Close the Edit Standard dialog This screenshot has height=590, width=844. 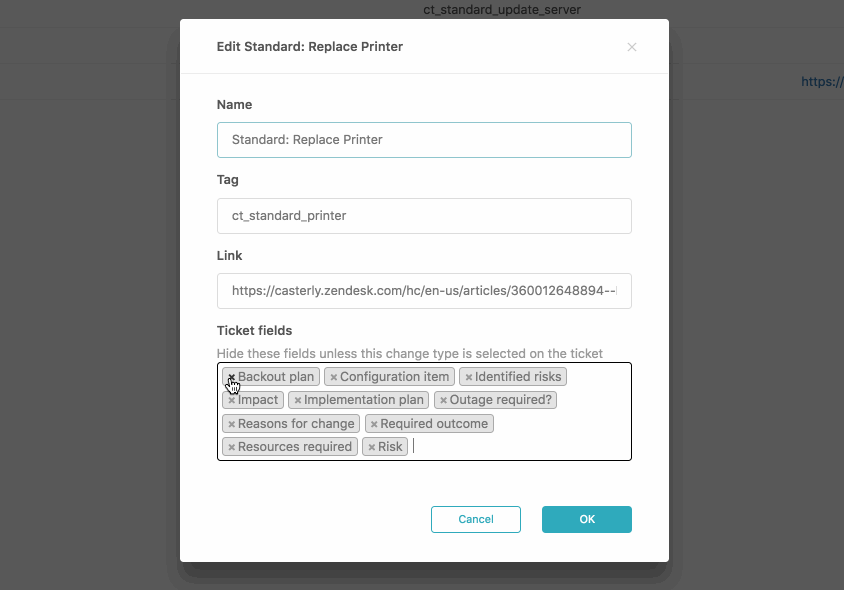click(x=632, y=47)
